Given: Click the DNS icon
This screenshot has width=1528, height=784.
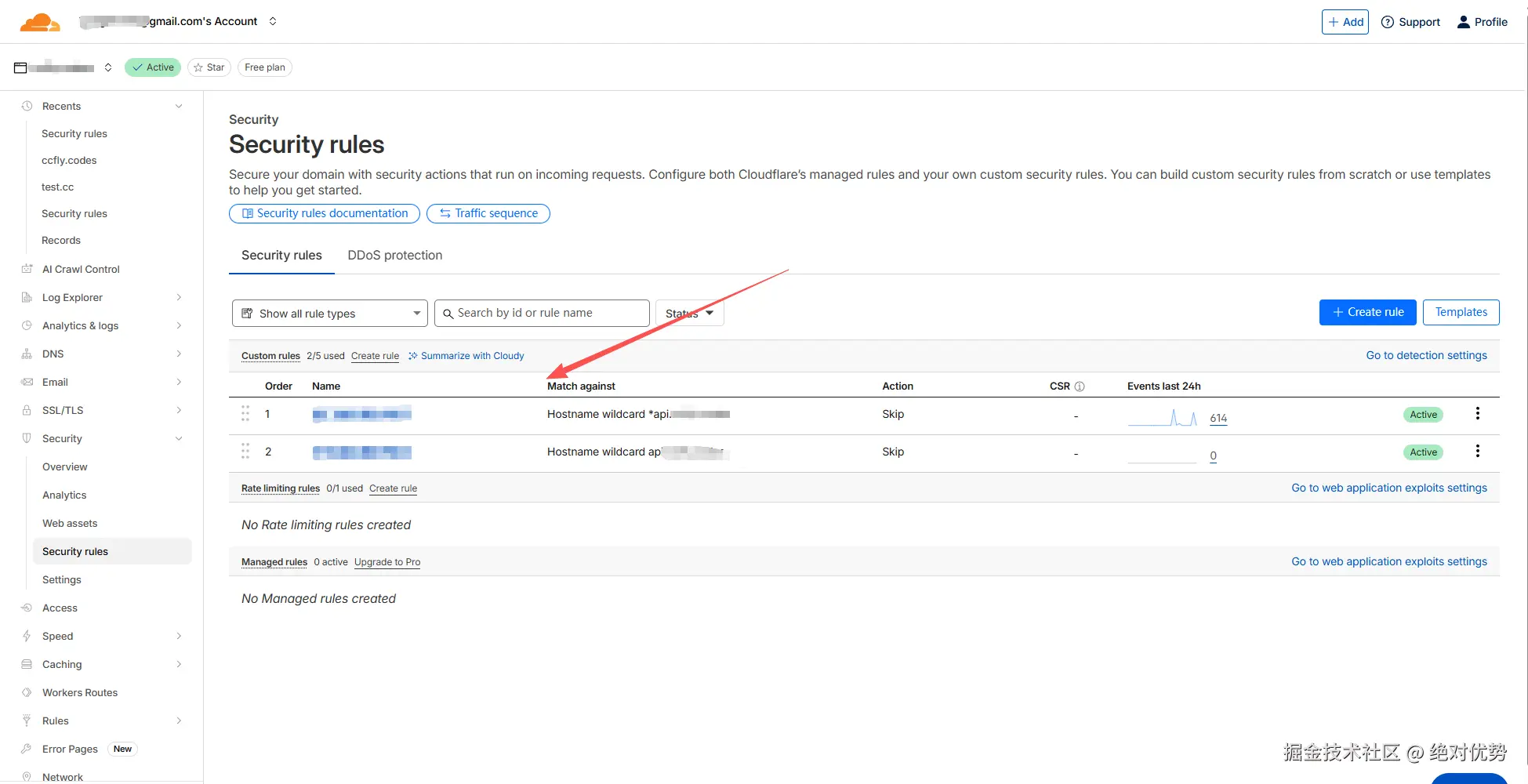Looking at the screenshot, I should tap(27, 354).
